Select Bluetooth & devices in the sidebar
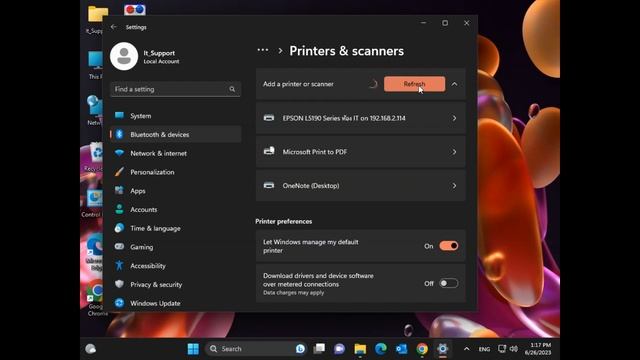 176,134
